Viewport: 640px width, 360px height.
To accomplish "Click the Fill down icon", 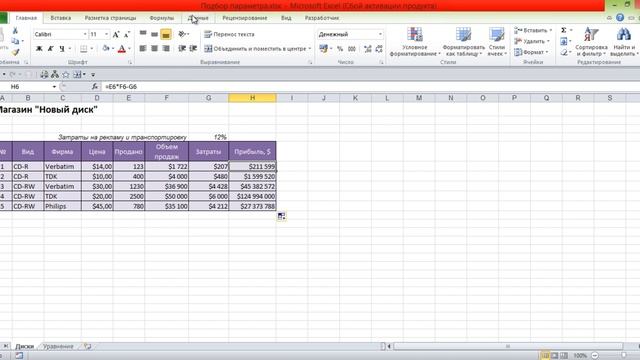I will [x=564, y=41].
